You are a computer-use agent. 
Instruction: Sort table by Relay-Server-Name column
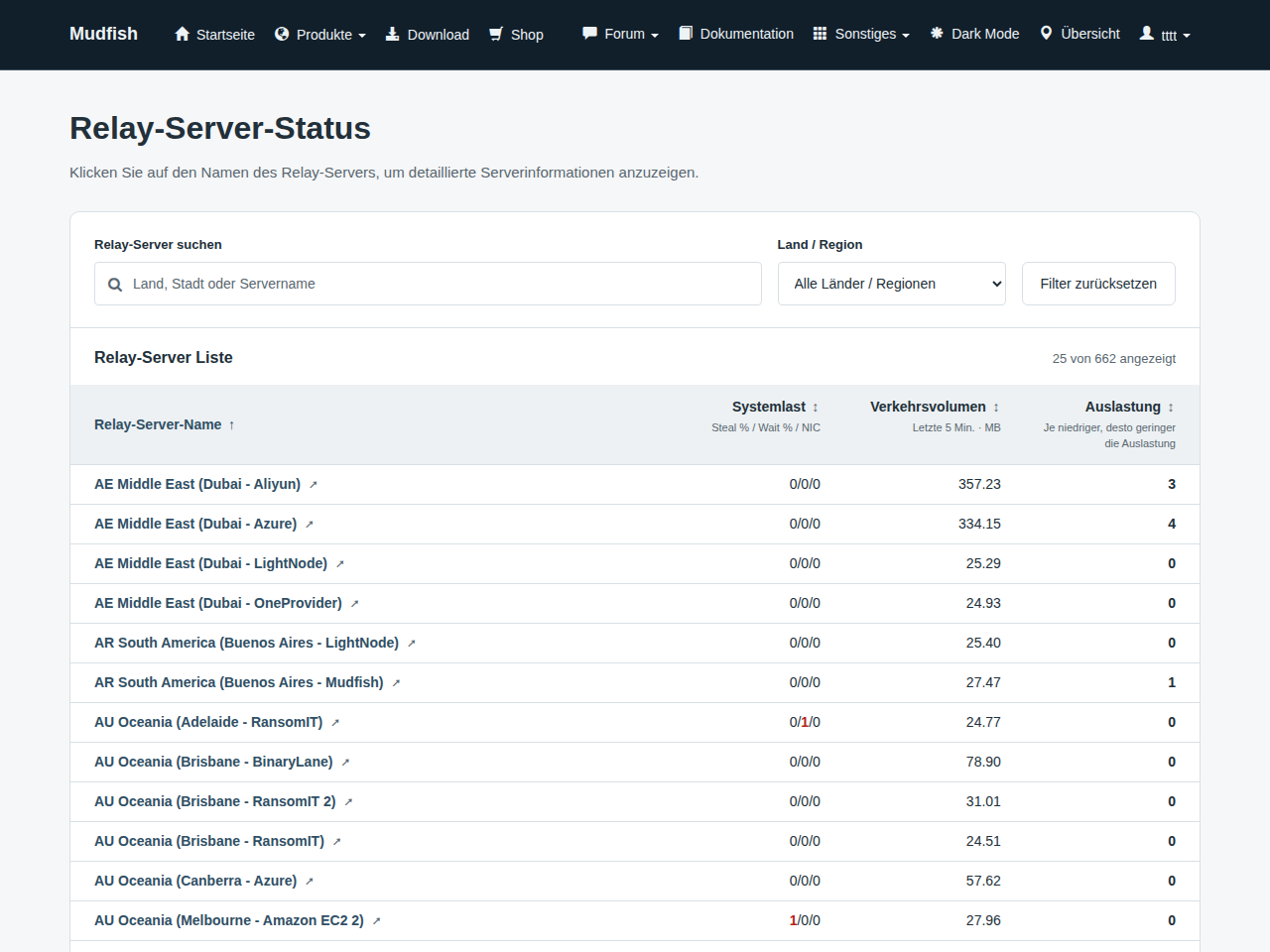[165, 424]
